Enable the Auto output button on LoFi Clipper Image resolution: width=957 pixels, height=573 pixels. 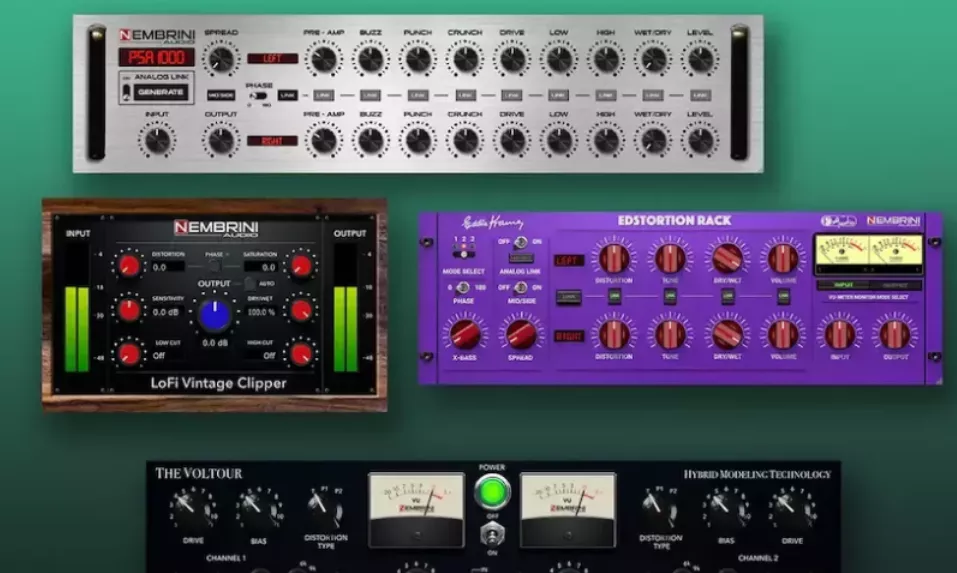click(x=249, y=284)
